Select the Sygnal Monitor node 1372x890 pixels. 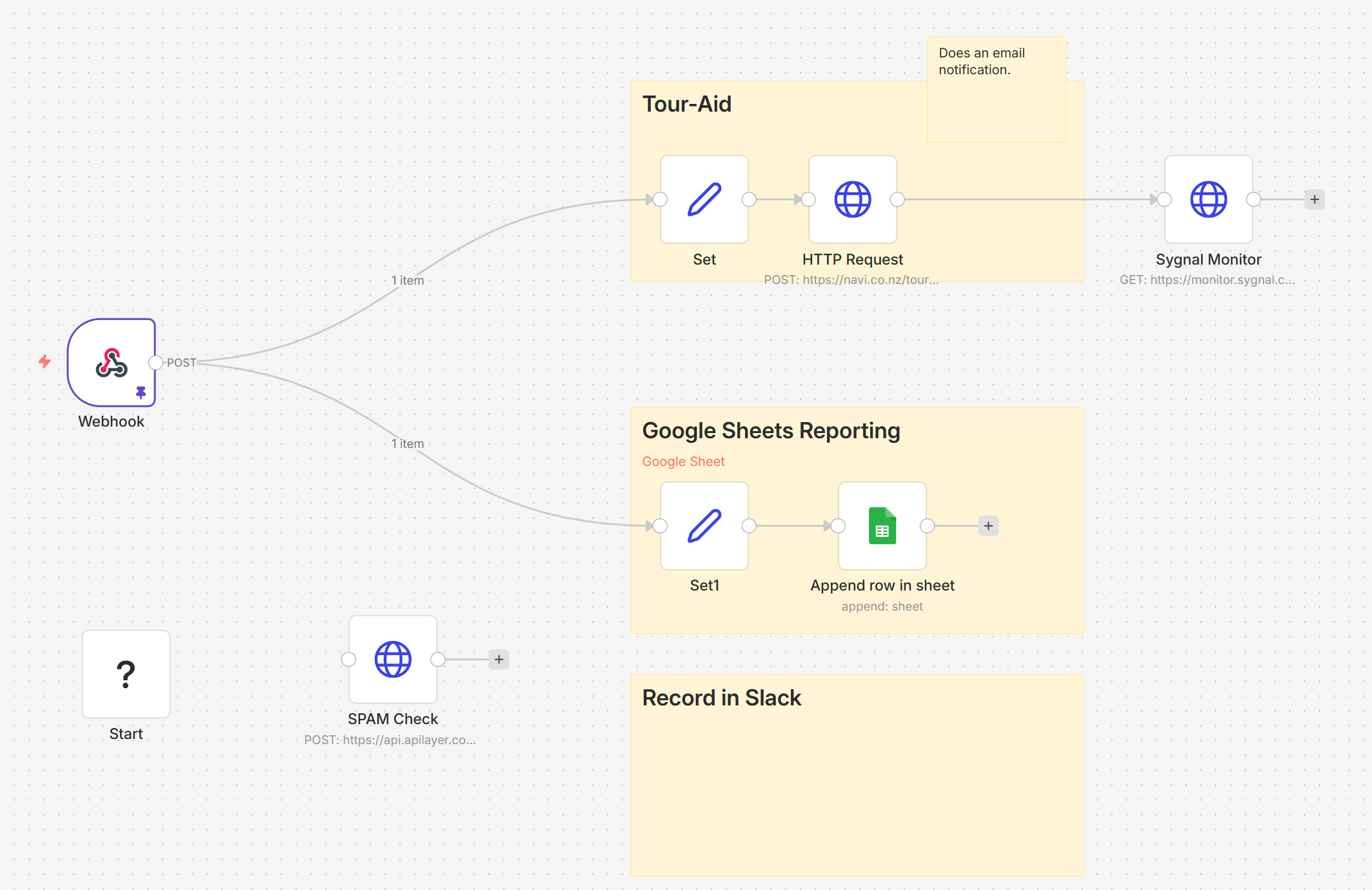click(x=1208, y=199)
